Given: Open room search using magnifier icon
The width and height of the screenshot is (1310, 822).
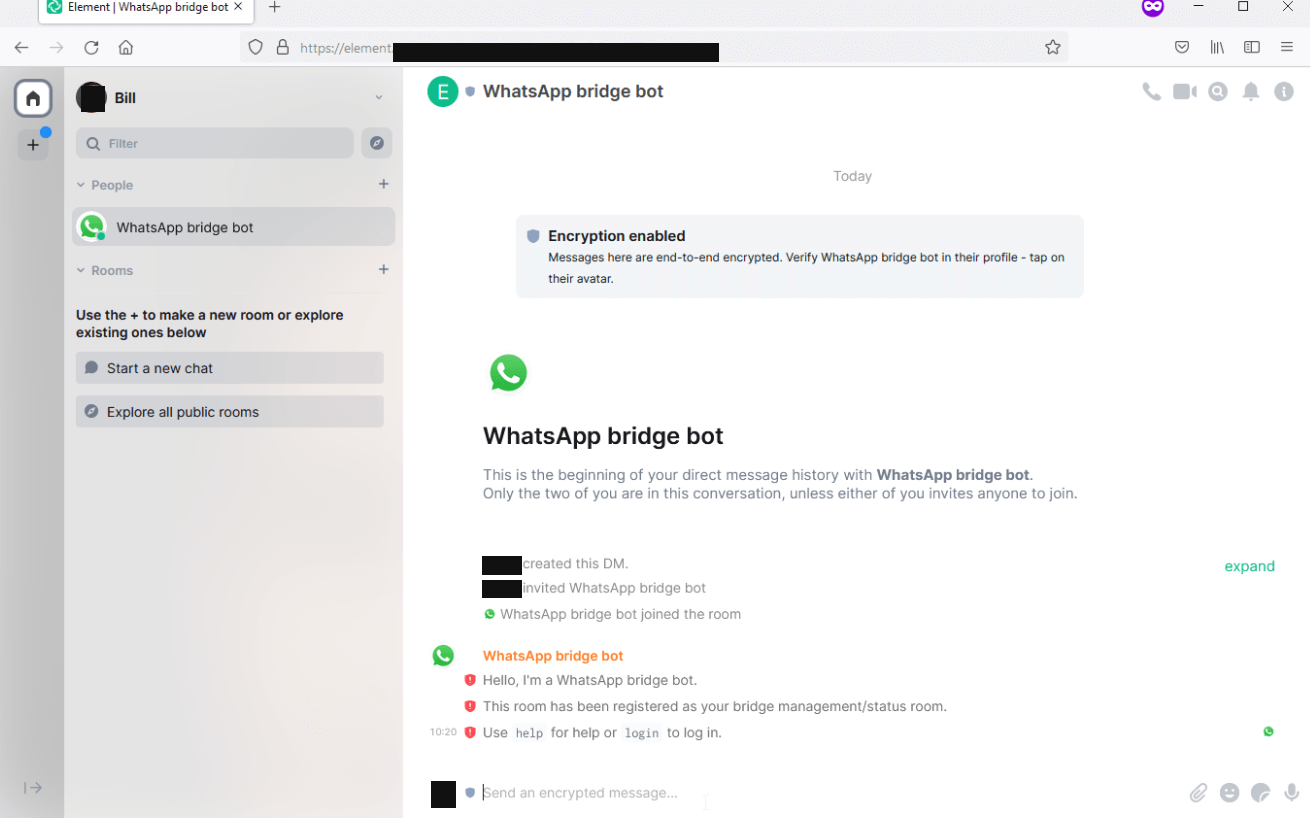Looking at the screenshot, I should 1217,92.
